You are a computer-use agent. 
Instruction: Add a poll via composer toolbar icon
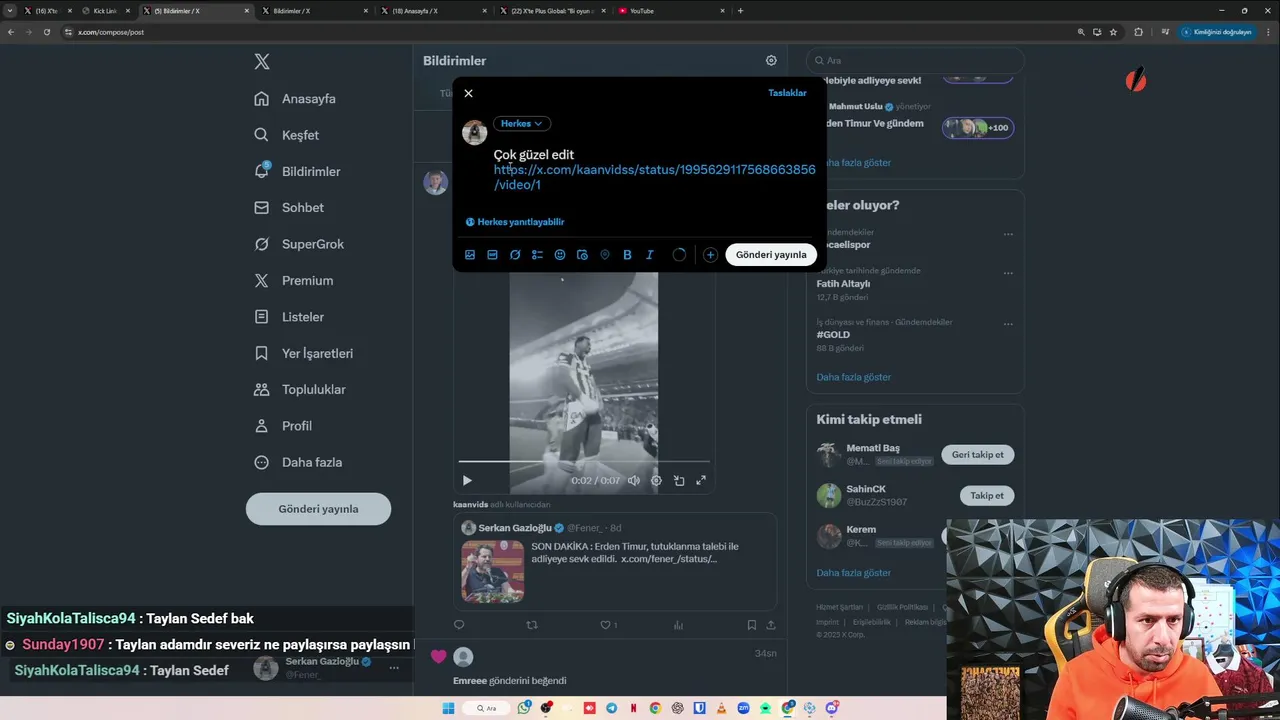pyautogui.click(x=537, y=255)
